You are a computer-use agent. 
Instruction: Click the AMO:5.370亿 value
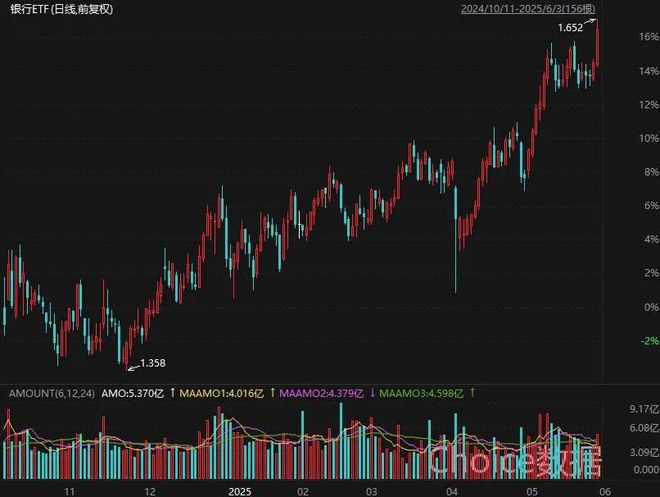pyautogui.click(x=133, y=393)
